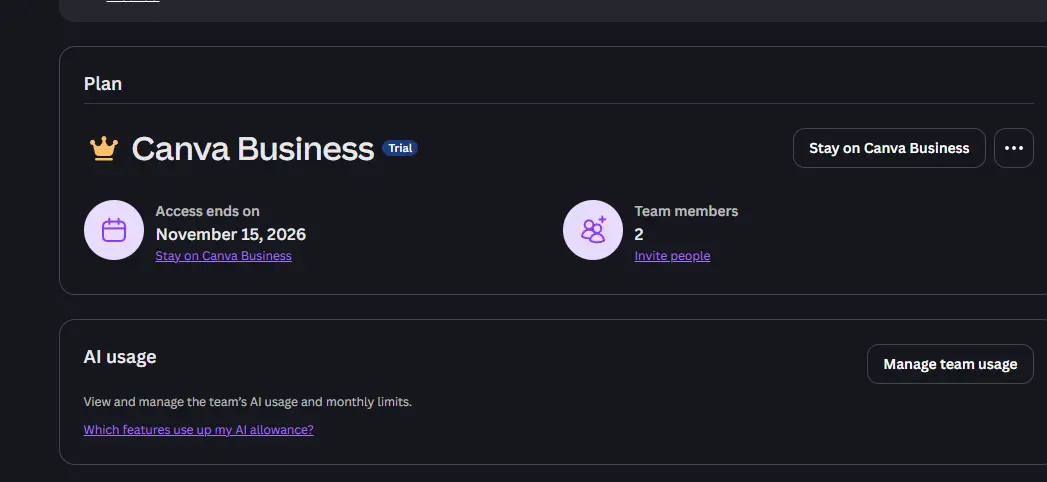The width and height of the screenshot is (1047, 482).
Task: Open the Invite people link
Action: (672, 256)
